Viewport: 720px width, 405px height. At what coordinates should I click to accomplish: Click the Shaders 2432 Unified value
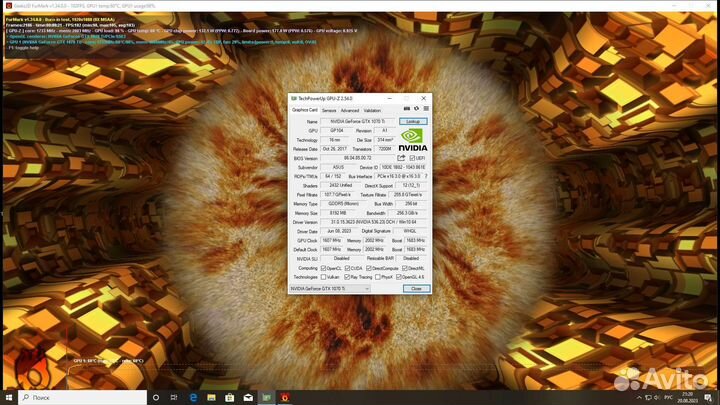[340, 186]
